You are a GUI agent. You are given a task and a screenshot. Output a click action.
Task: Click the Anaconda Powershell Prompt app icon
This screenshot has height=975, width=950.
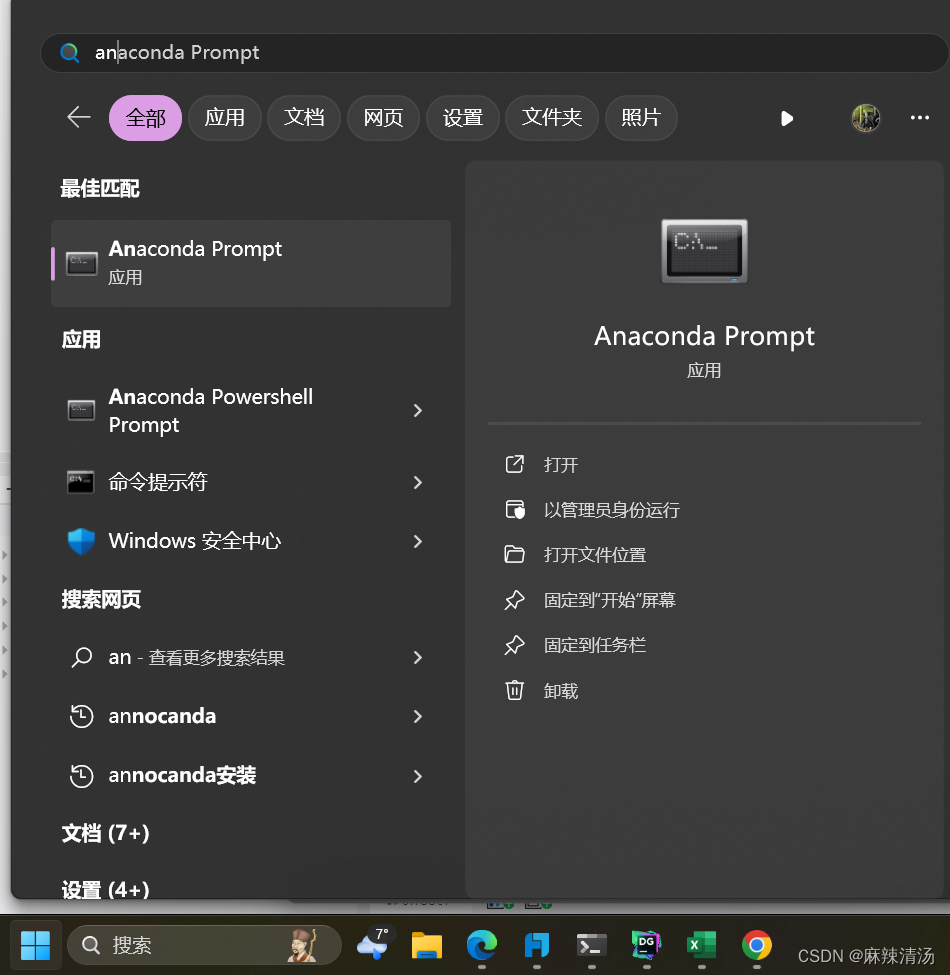coord(81,410)
